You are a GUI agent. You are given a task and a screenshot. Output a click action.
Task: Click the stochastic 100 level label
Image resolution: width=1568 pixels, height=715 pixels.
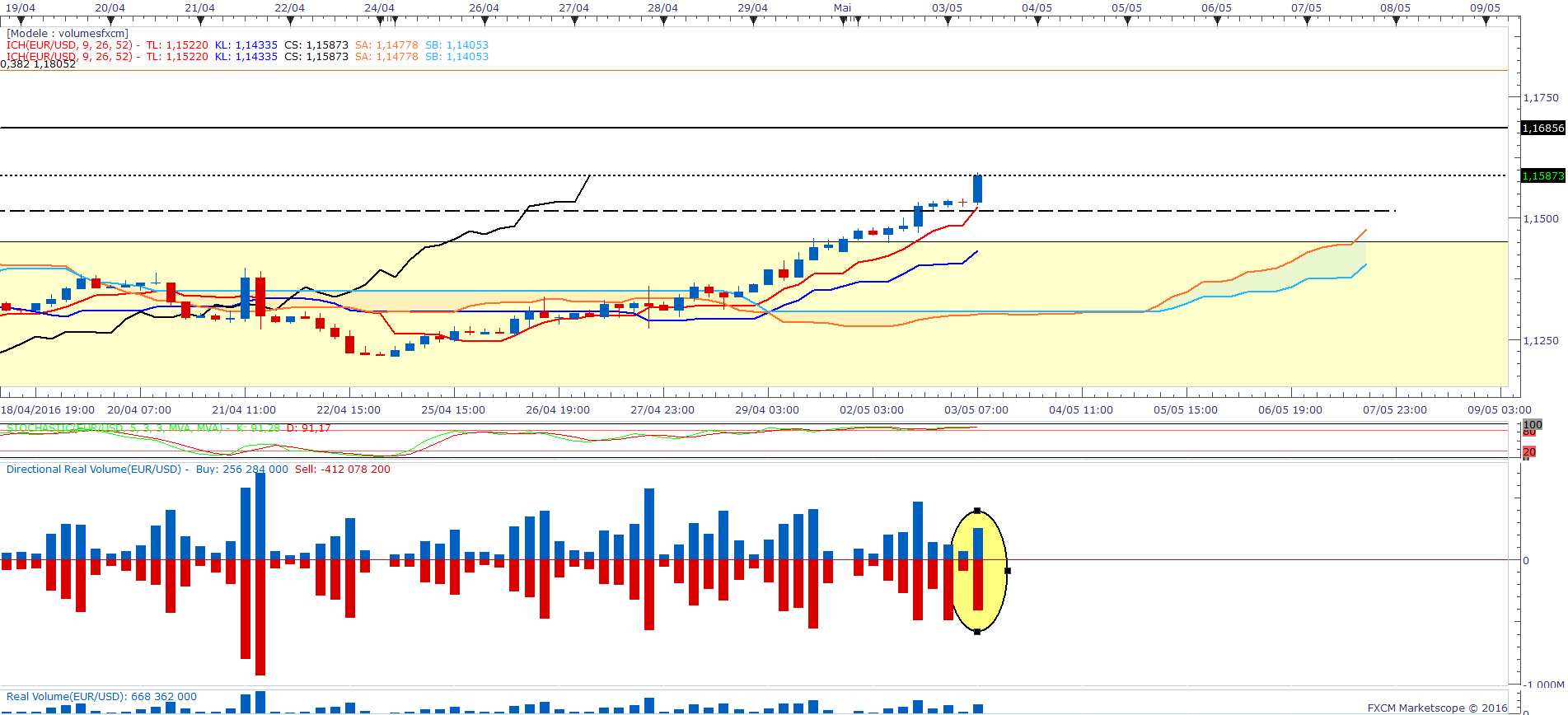click(x=1533, y=425)
